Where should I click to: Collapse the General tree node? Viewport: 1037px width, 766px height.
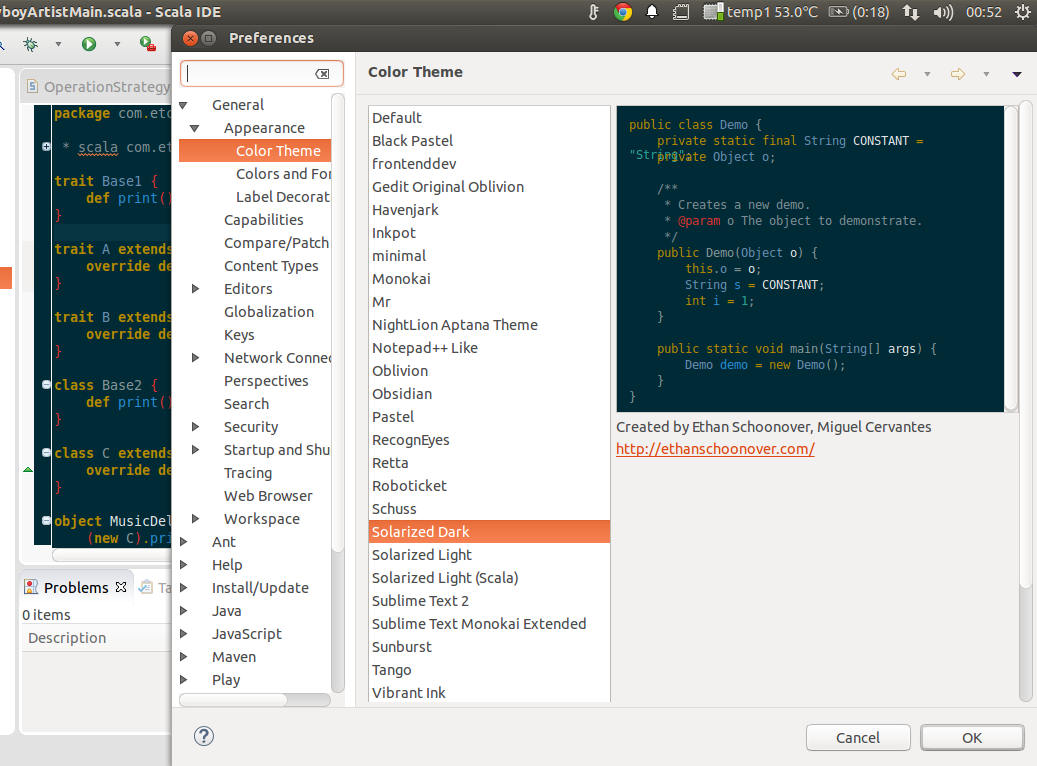184,105
